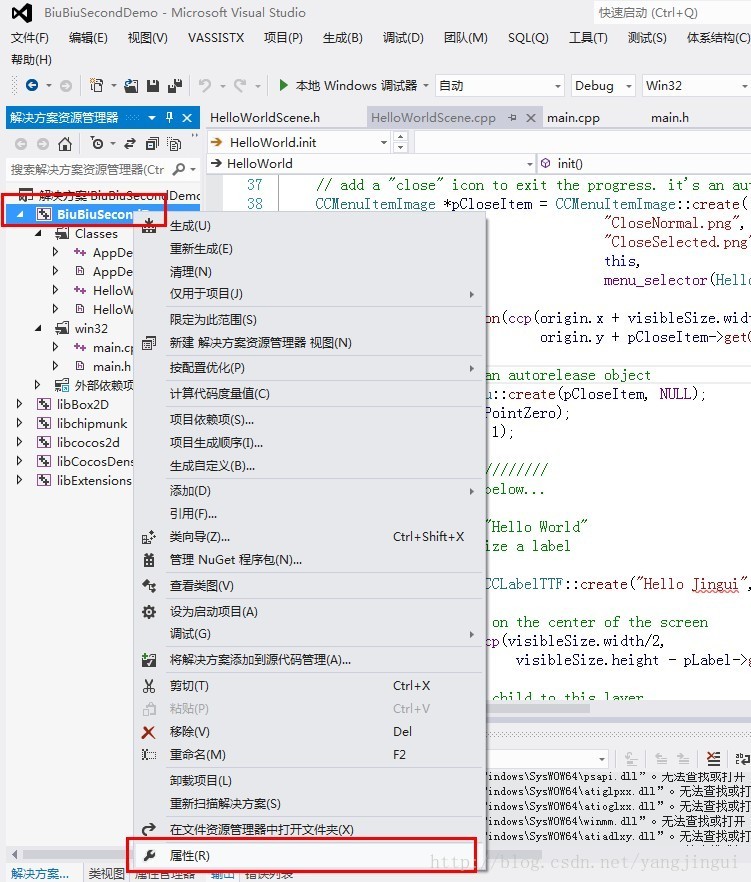Select 管理 NuGet 程序包(N)...
The image size is (751, 882).
(309, 560)
